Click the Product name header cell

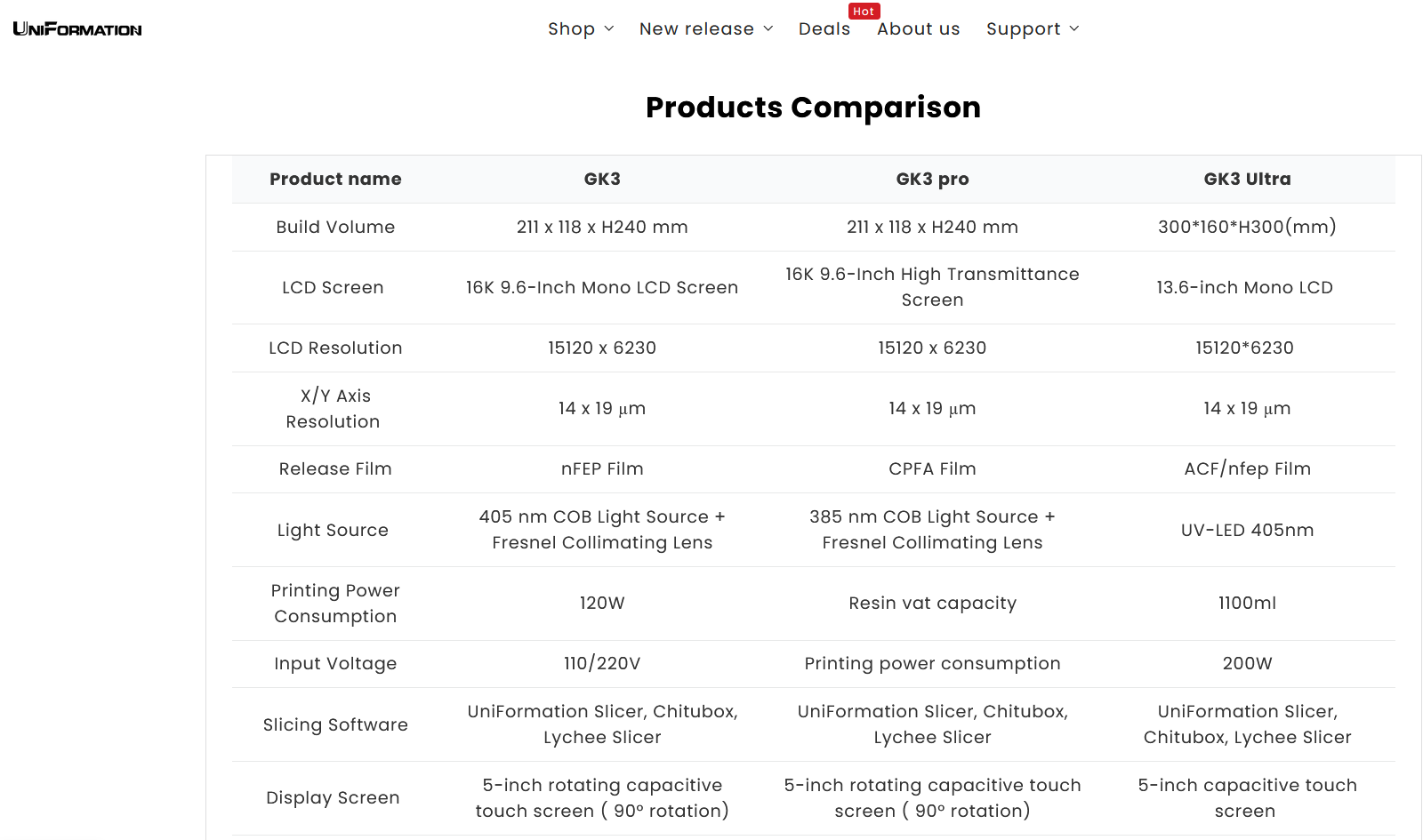[335, 180]
